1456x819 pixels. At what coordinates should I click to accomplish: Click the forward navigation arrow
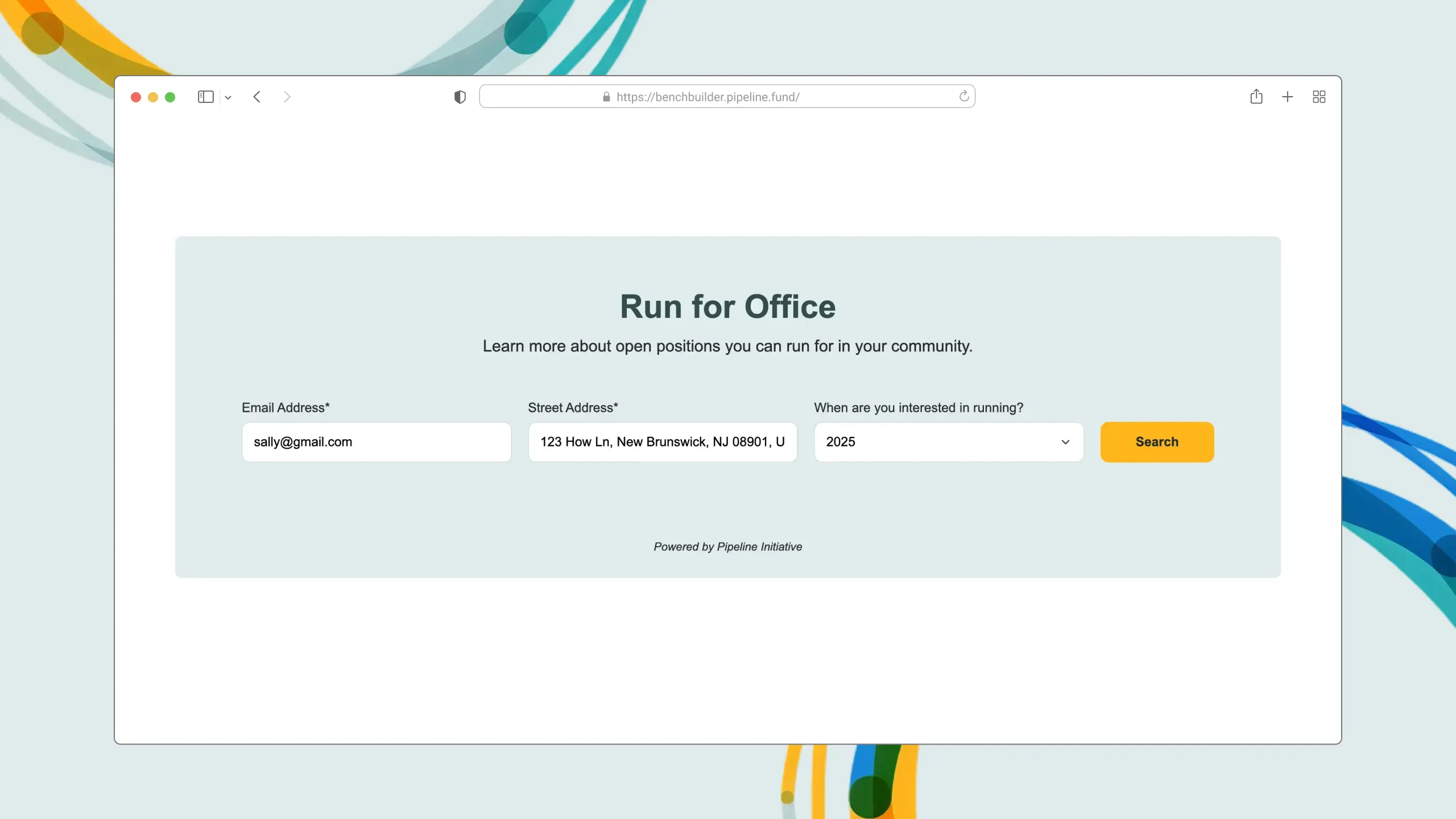pyautogui.click(x=287, y=97)
